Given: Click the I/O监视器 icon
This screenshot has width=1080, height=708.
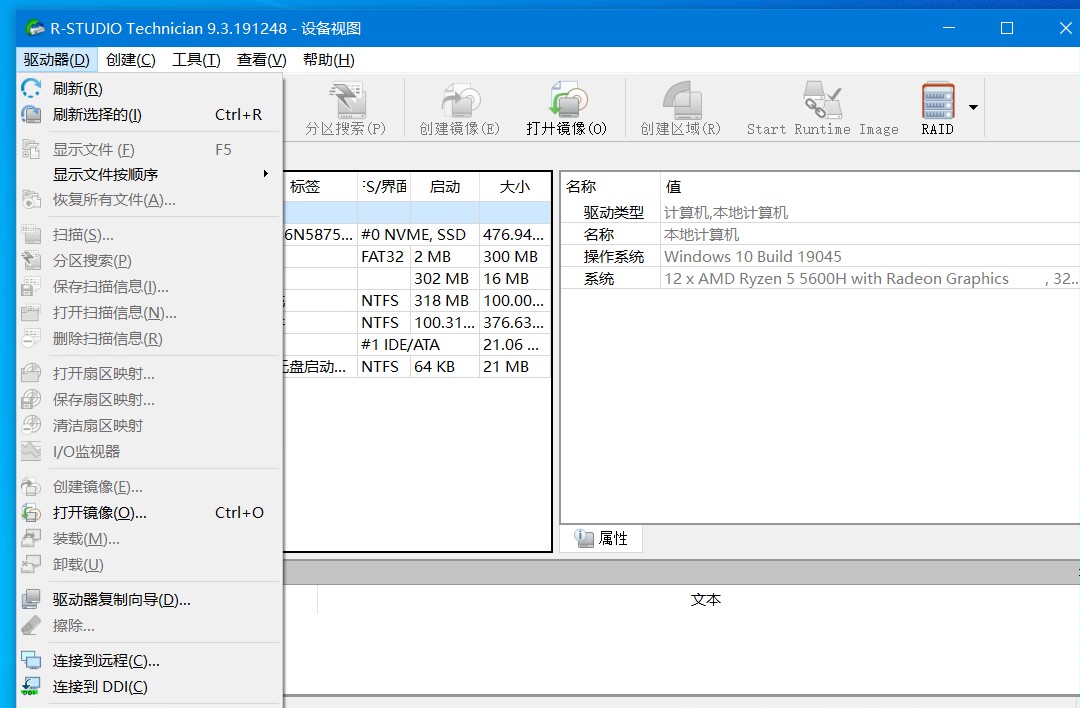Looking at the screenshot, I should click(x=31, y=451).
